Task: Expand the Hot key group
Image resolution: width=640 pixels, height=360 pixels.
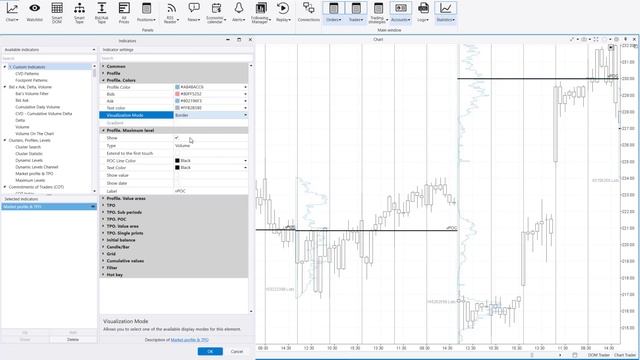Action: [103, 275]
